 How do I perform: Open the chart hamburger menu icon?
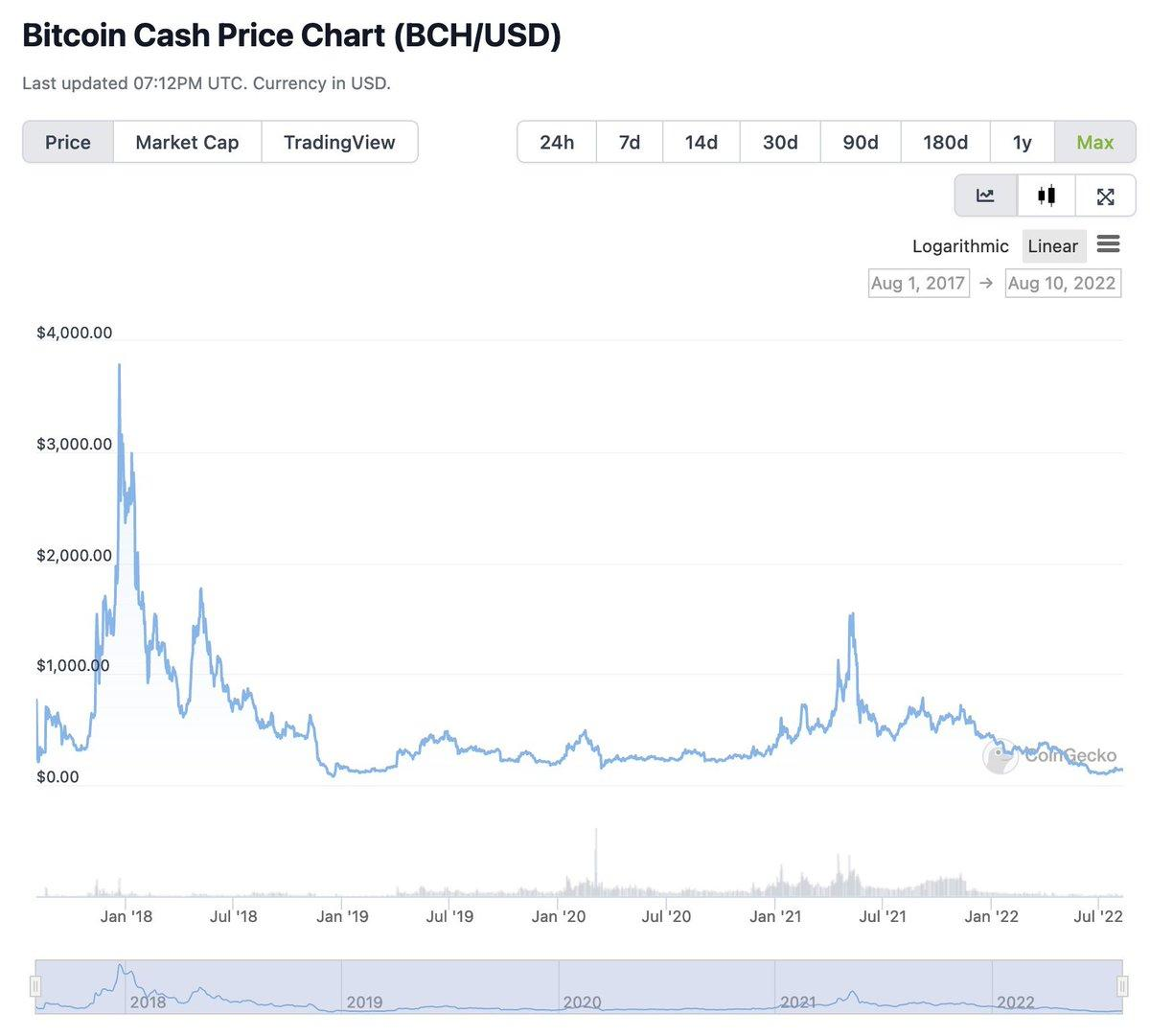(x=1108, y=244)
